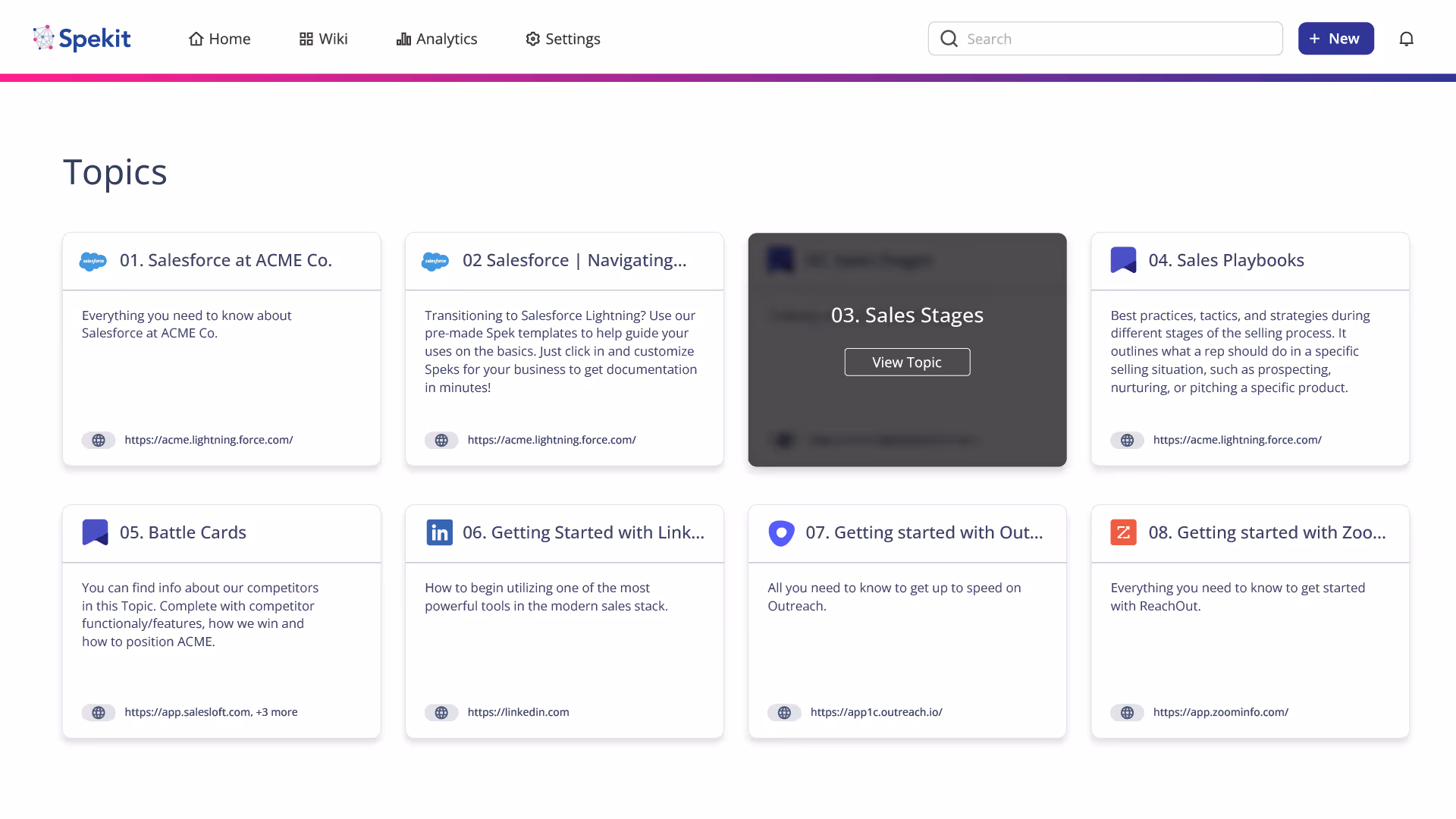Click the LinkedIn icon on card 06
The height and width of the screenshot is (819, 1456).
coord(439,532)
